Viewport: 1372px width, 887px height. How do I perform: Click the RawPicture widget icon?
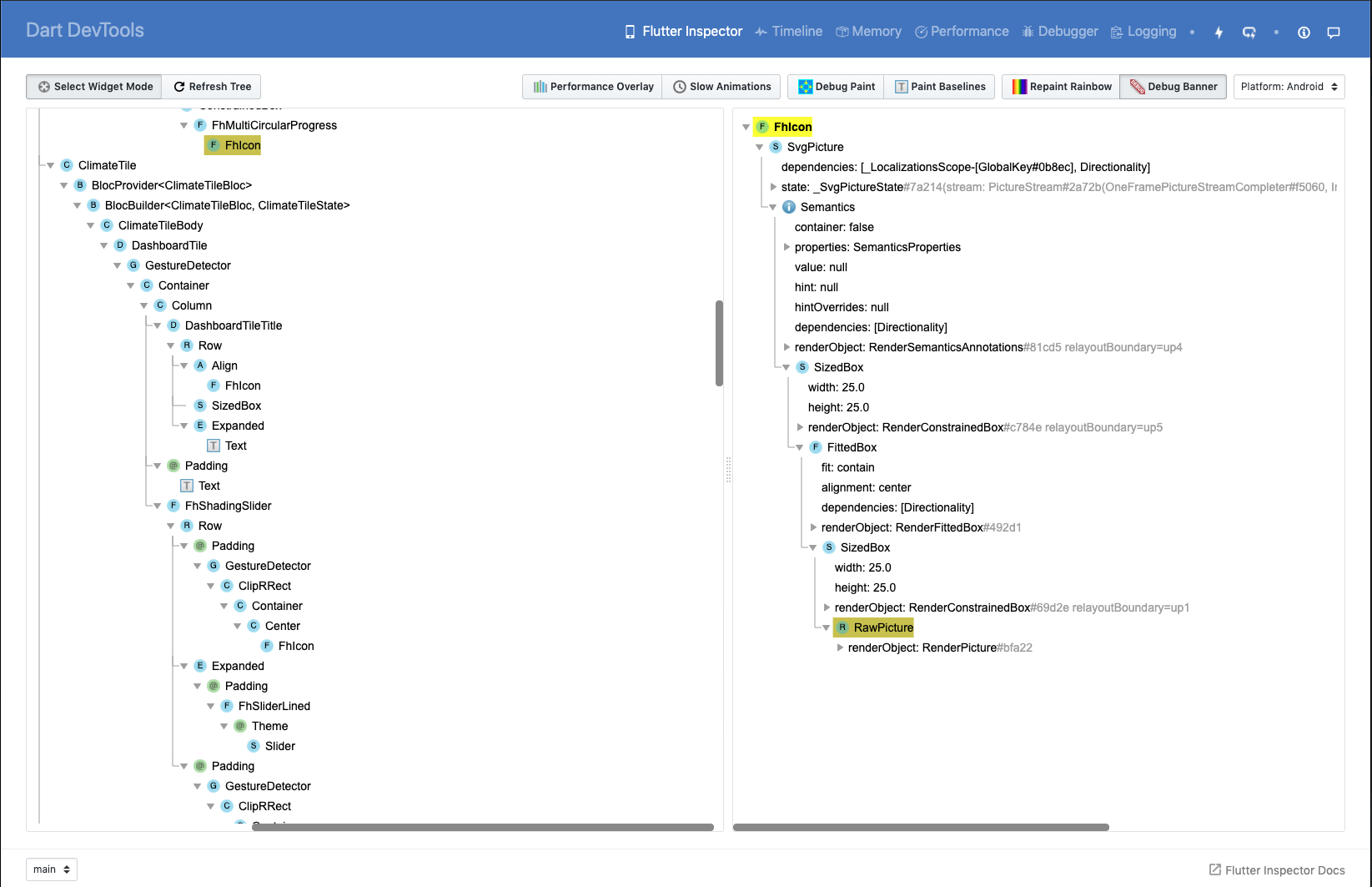[x=842, y=627]
